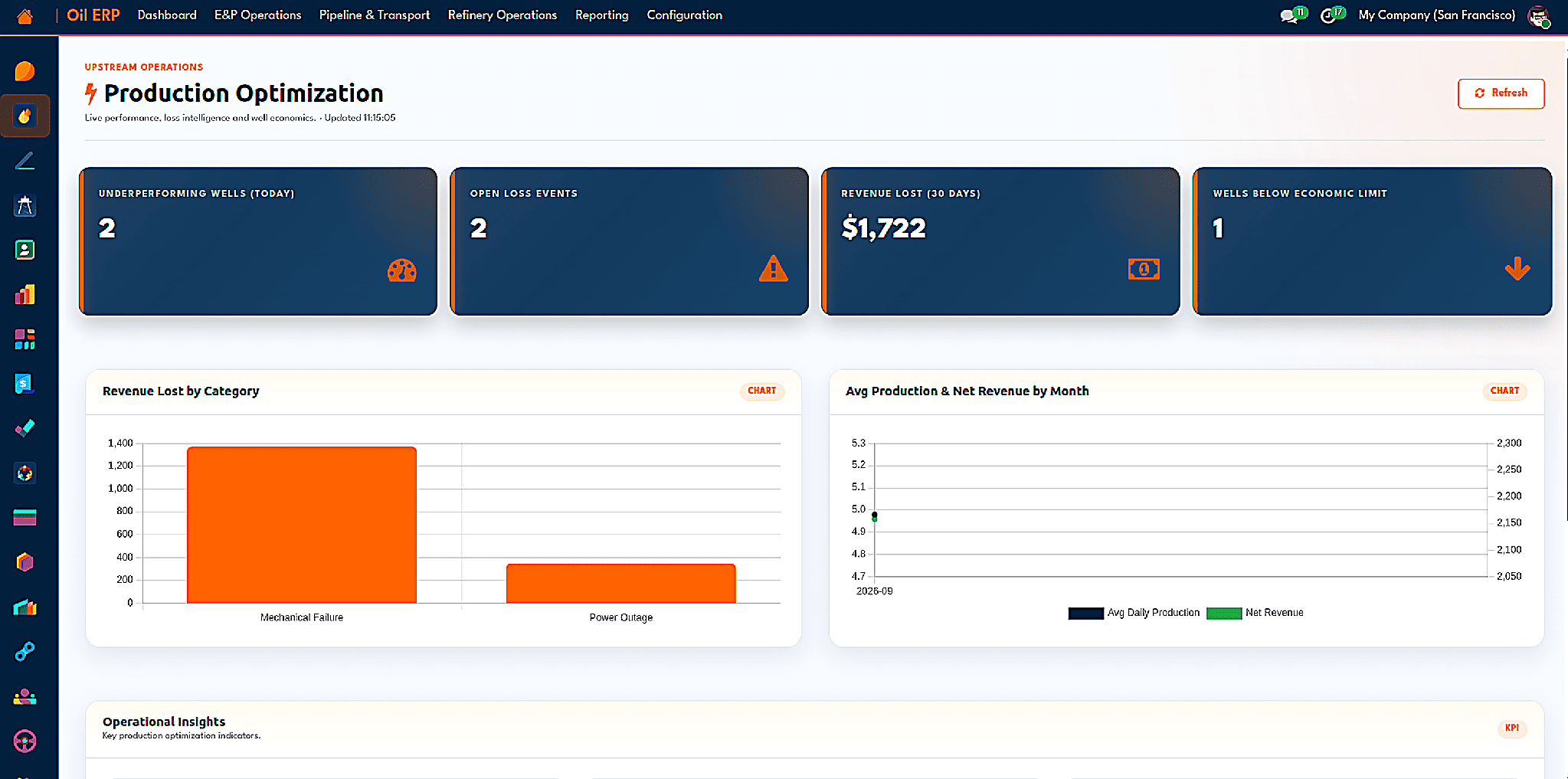
Task: Switch company via My Company (San Francisco)
Action: (1437, 15)
